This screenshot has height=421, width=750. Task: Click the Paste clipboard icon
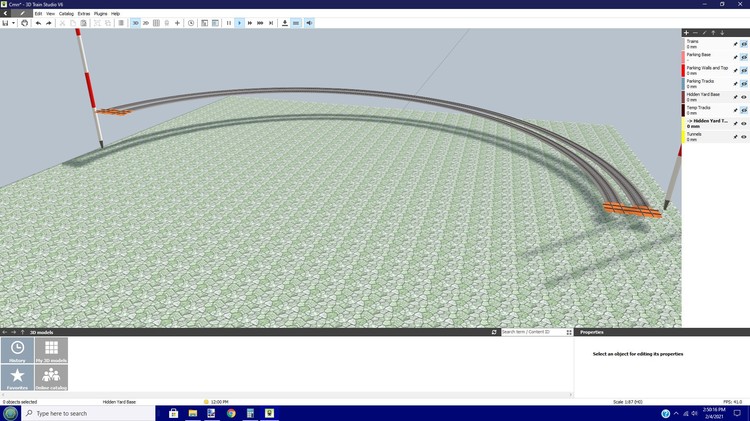tap(84, 23)
